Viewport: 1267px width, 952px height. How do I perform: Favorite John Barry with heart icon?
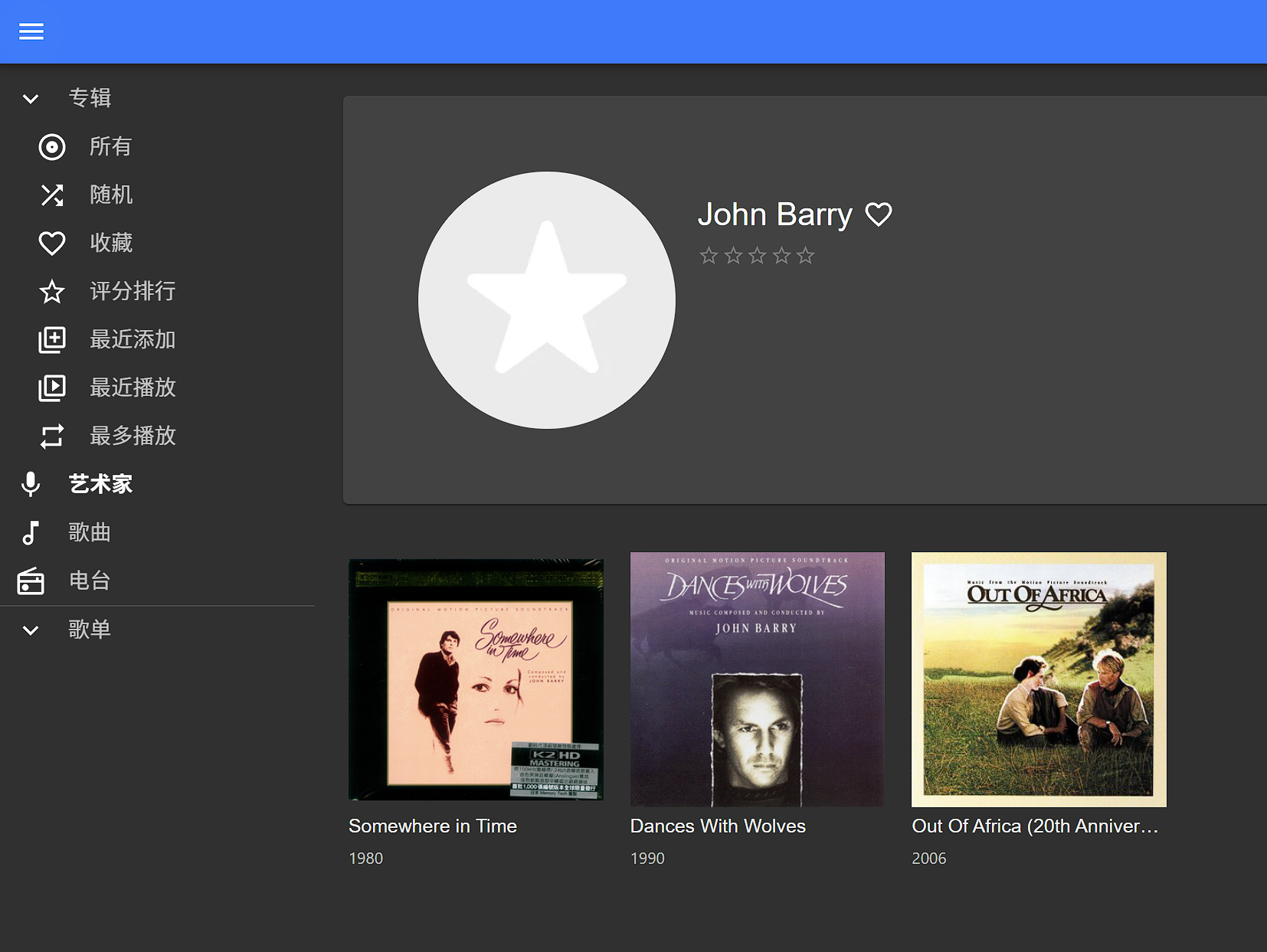(x=879, y=214)
